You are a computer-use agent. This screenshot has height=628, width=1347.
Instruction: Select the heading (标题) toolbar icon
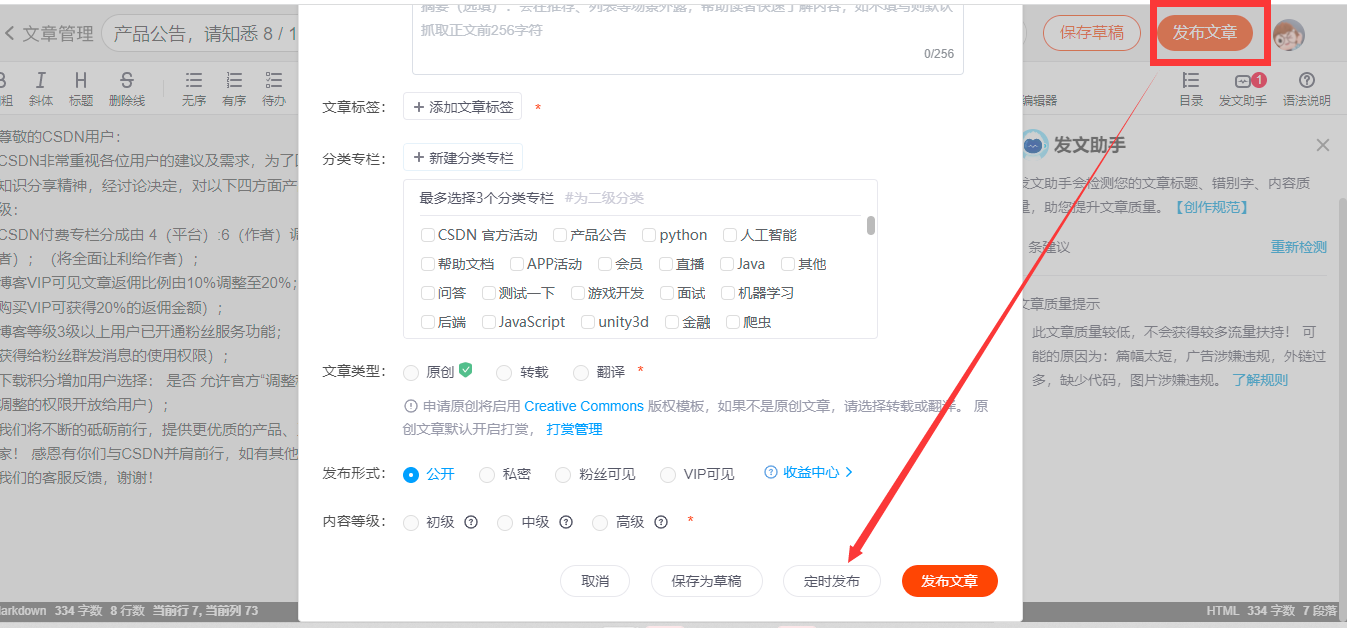click(81, 88)
